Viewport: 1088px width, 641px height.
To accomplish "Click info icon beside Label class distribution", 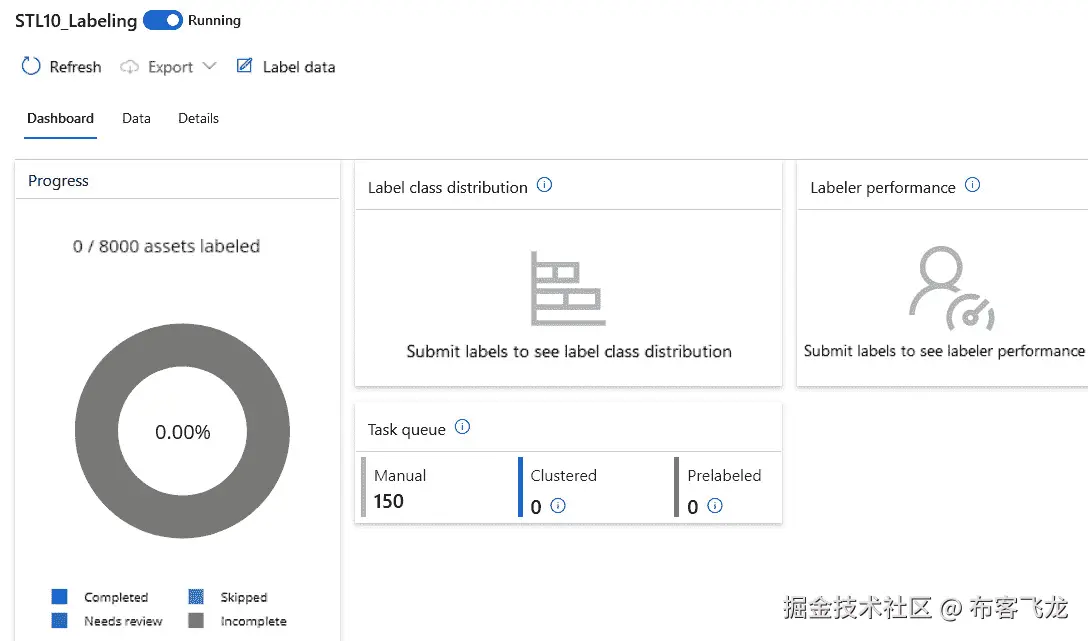I will click(x=544, y=185).
